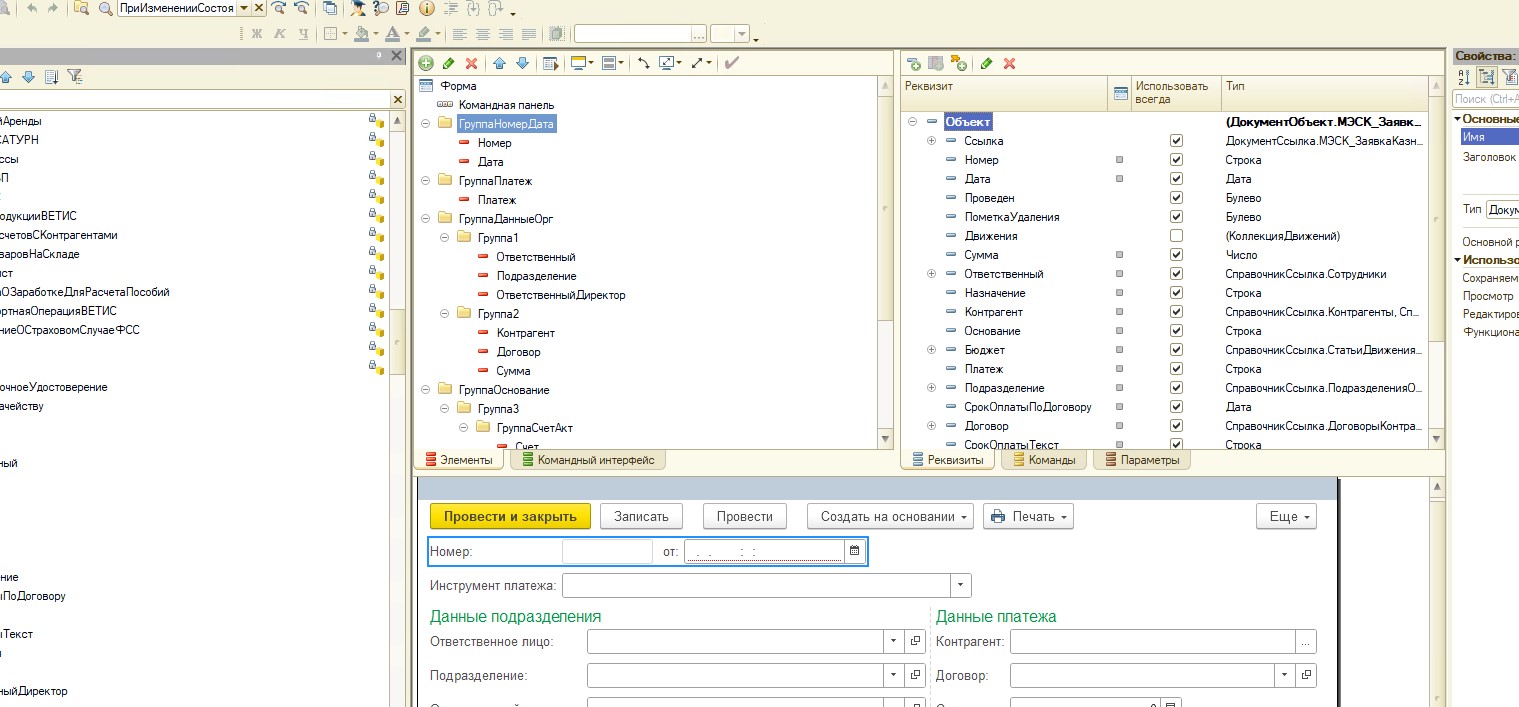Click the windows list icon in top toolbar
The image size is (1519, 707).
click(330, 8)
